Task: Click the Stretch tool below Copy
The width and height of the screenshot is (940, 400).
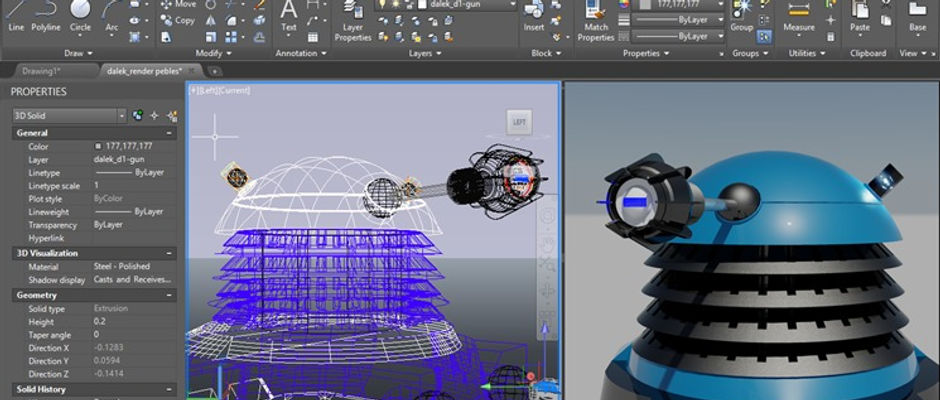Action: [166, 37]
